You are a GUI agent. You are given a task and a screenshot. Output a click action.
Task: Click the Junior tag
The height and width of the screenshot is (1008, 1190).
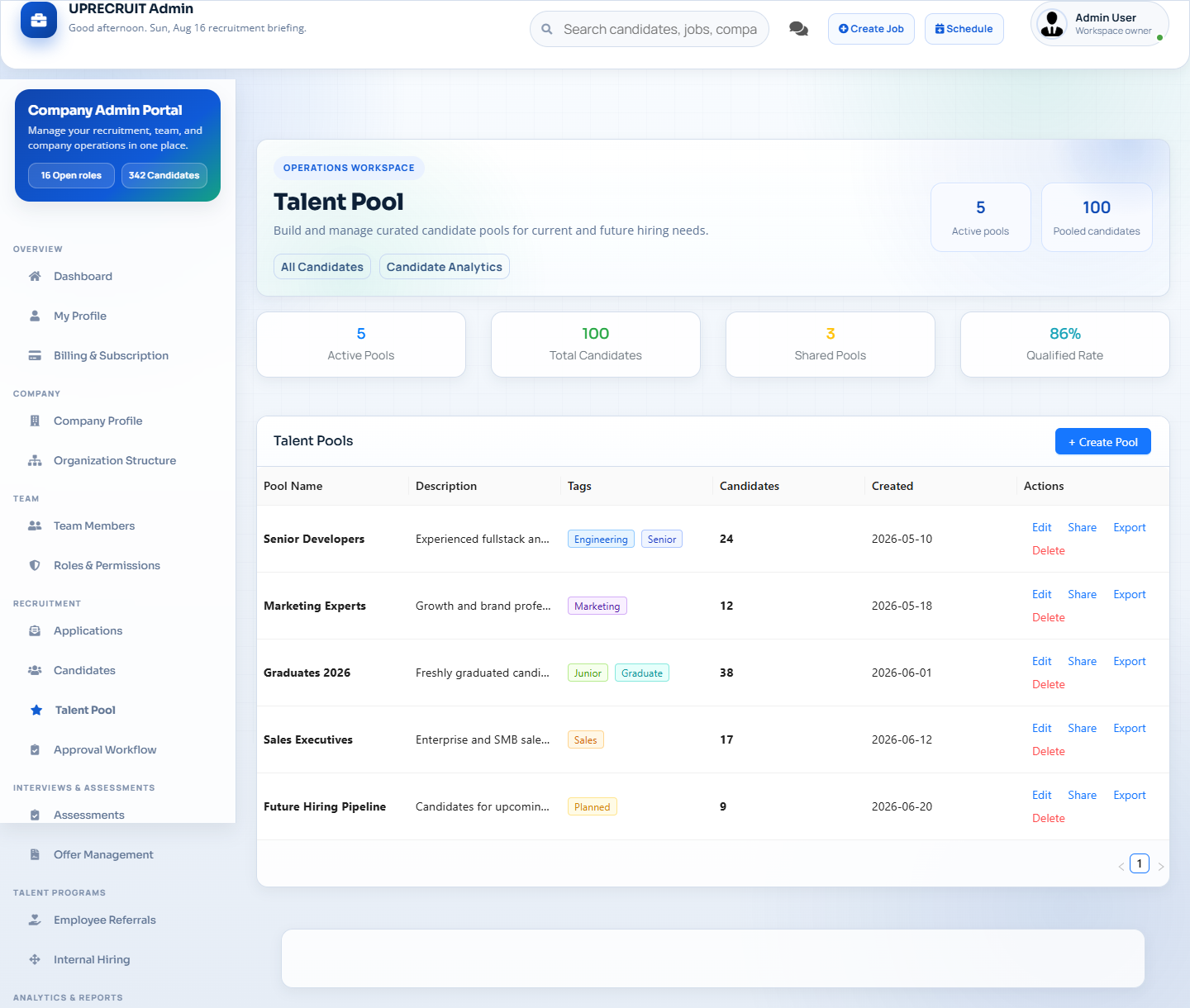pyautogui.click(x=588, y=673)
